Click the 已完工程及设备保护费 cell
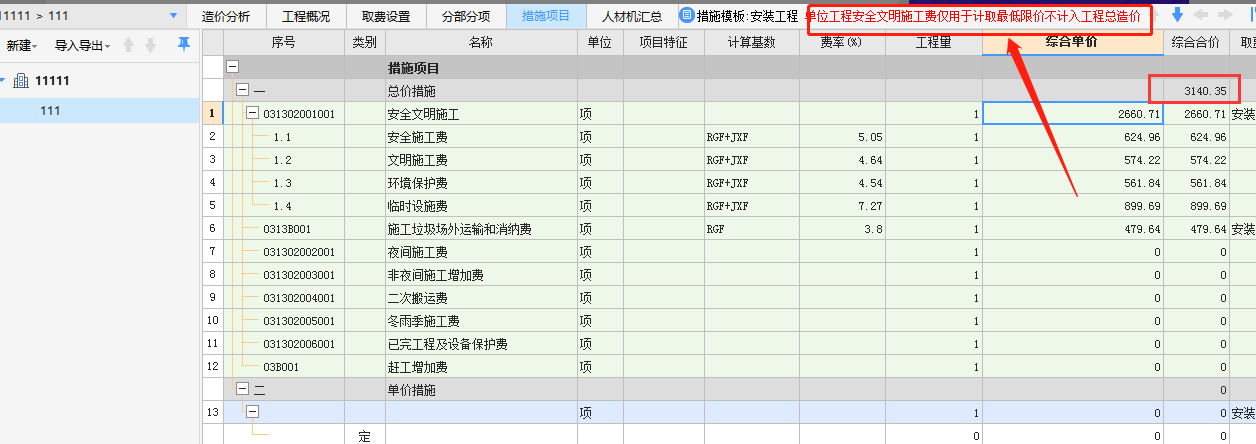 click(x=480, y=344)
